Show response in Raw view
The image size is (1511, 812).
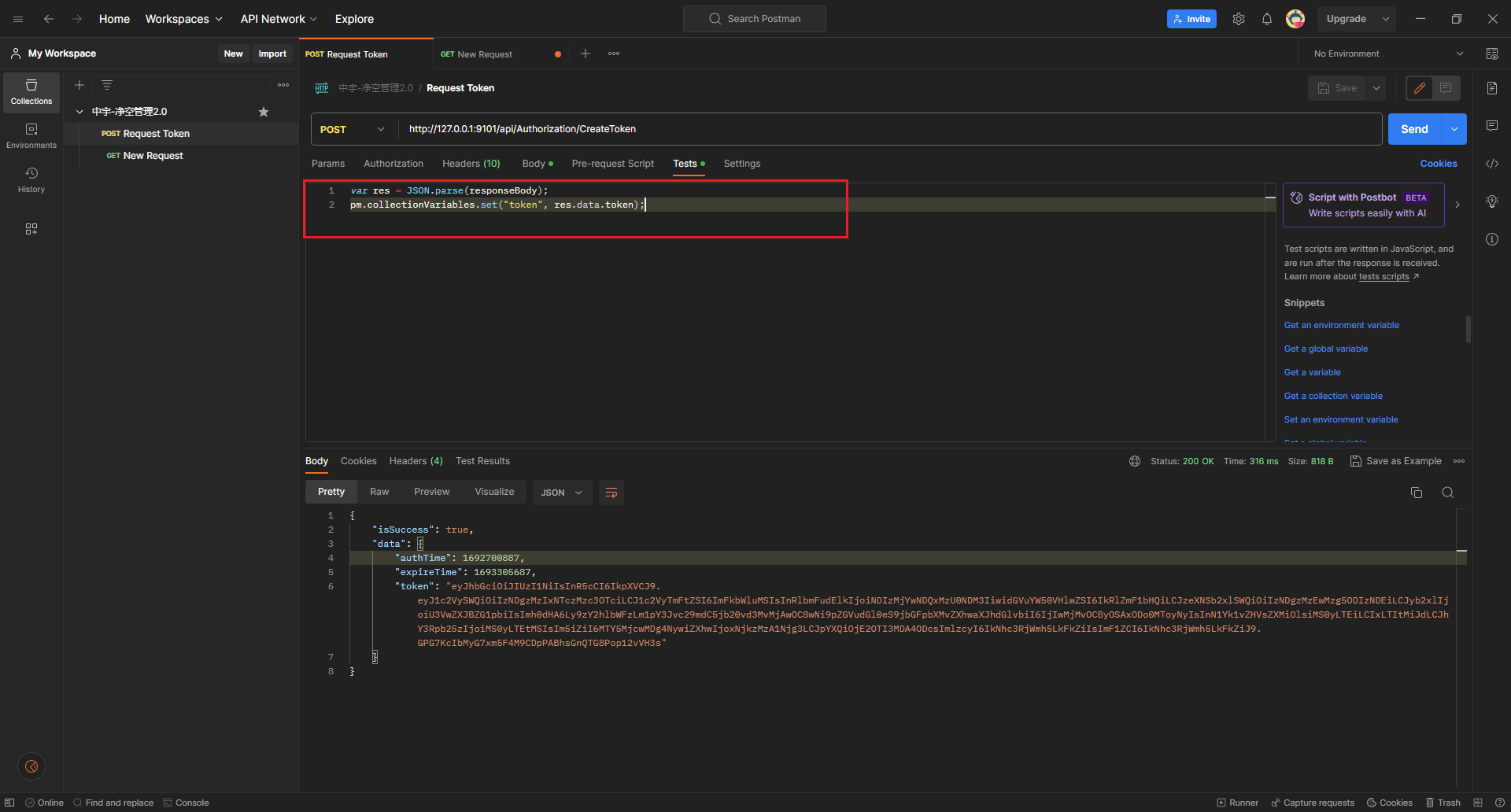coord(379,492)
